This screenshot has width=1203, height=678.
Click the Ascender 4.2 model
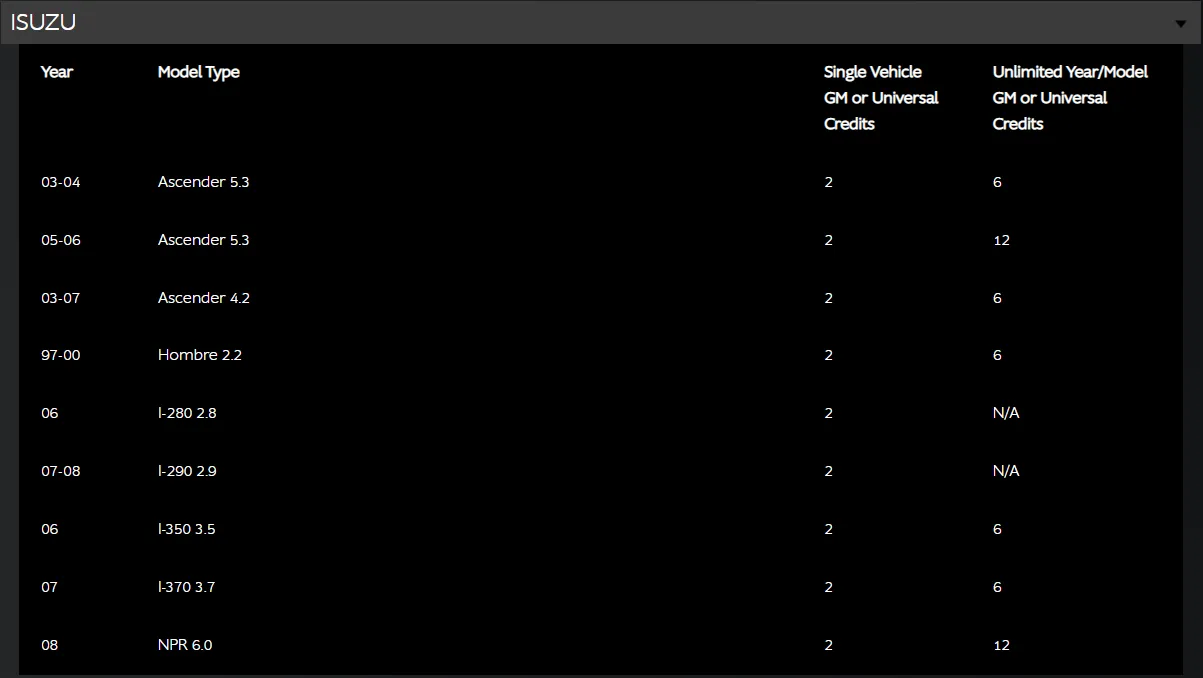204,298
